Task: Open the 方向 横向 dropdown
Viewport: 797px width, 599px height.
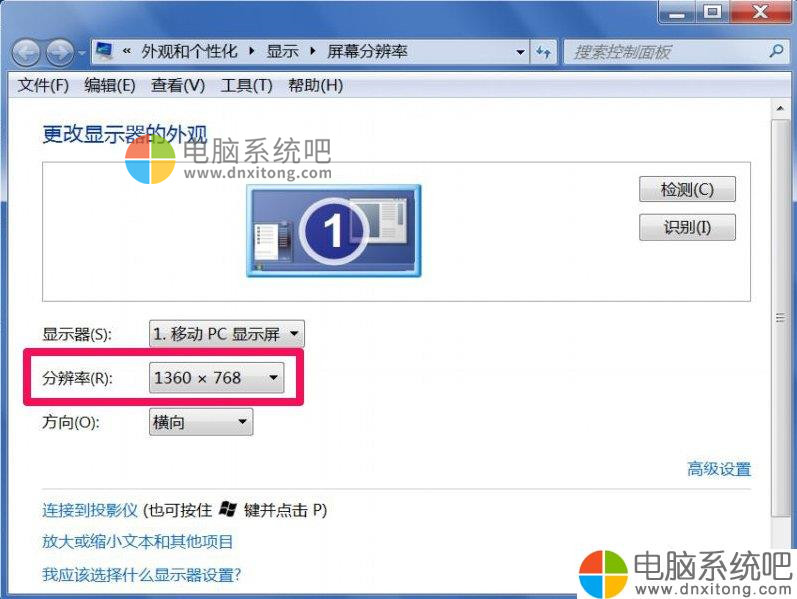Action: 201,422
